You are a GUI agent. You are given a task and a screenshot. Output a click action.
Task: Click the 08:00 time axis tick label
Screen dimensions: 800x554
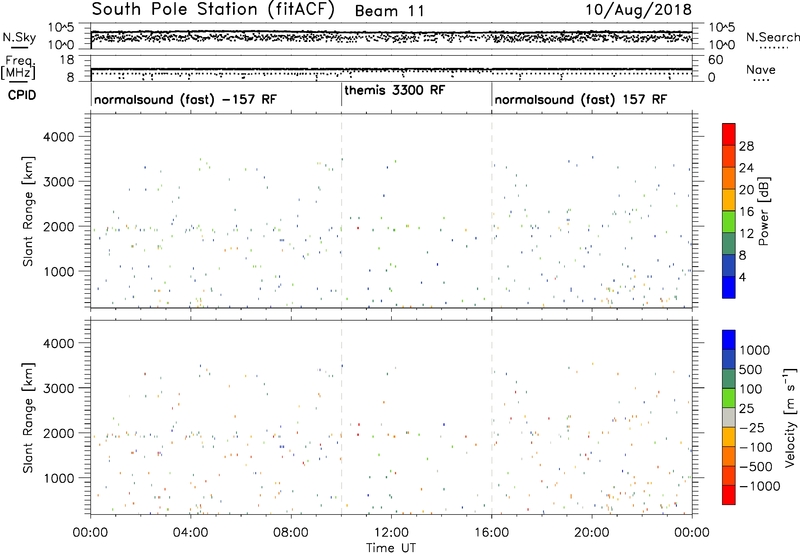291,533
